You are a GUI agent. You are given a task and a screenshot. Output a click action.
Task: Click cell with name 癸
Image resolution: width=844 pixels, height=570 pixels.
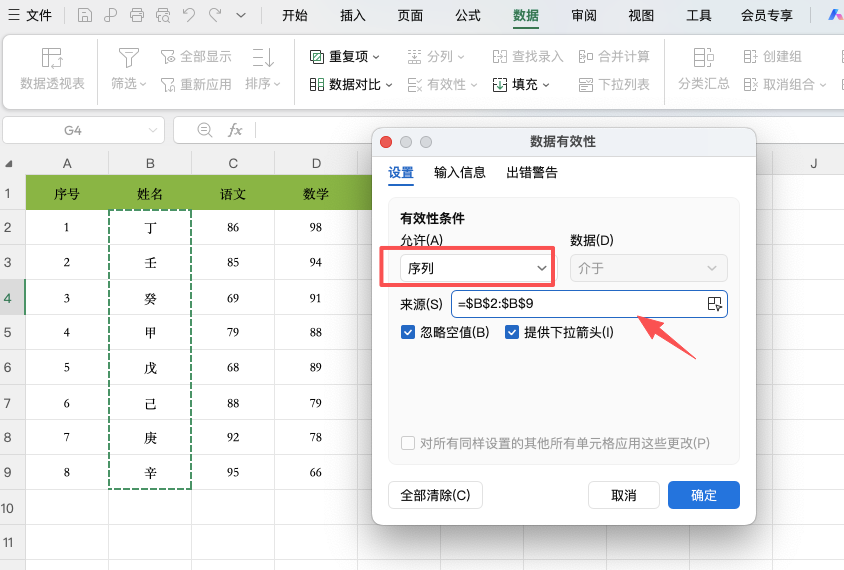(x=150, y=298)
